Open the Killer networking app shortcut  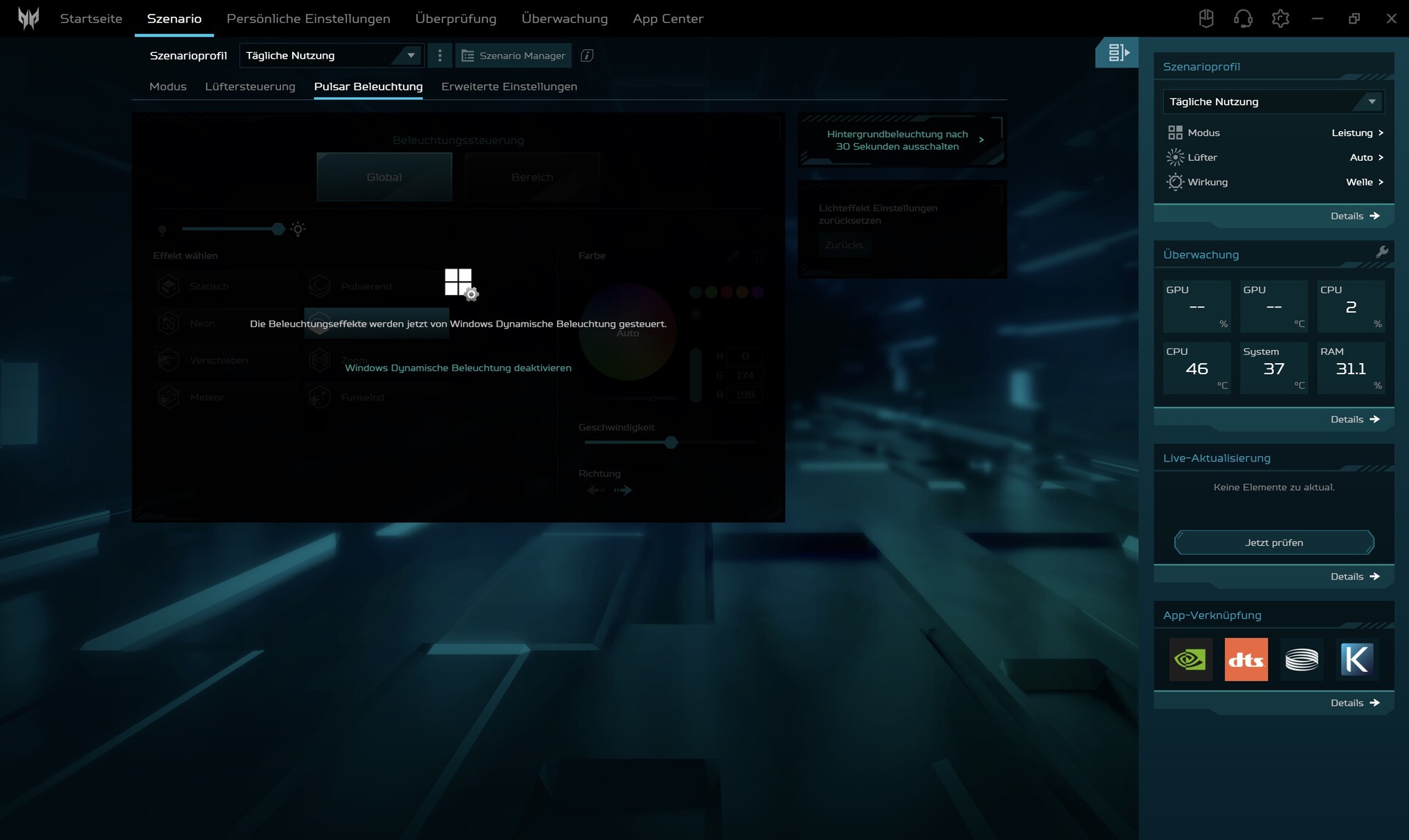pyautogui.click(x=1356, y=660)
